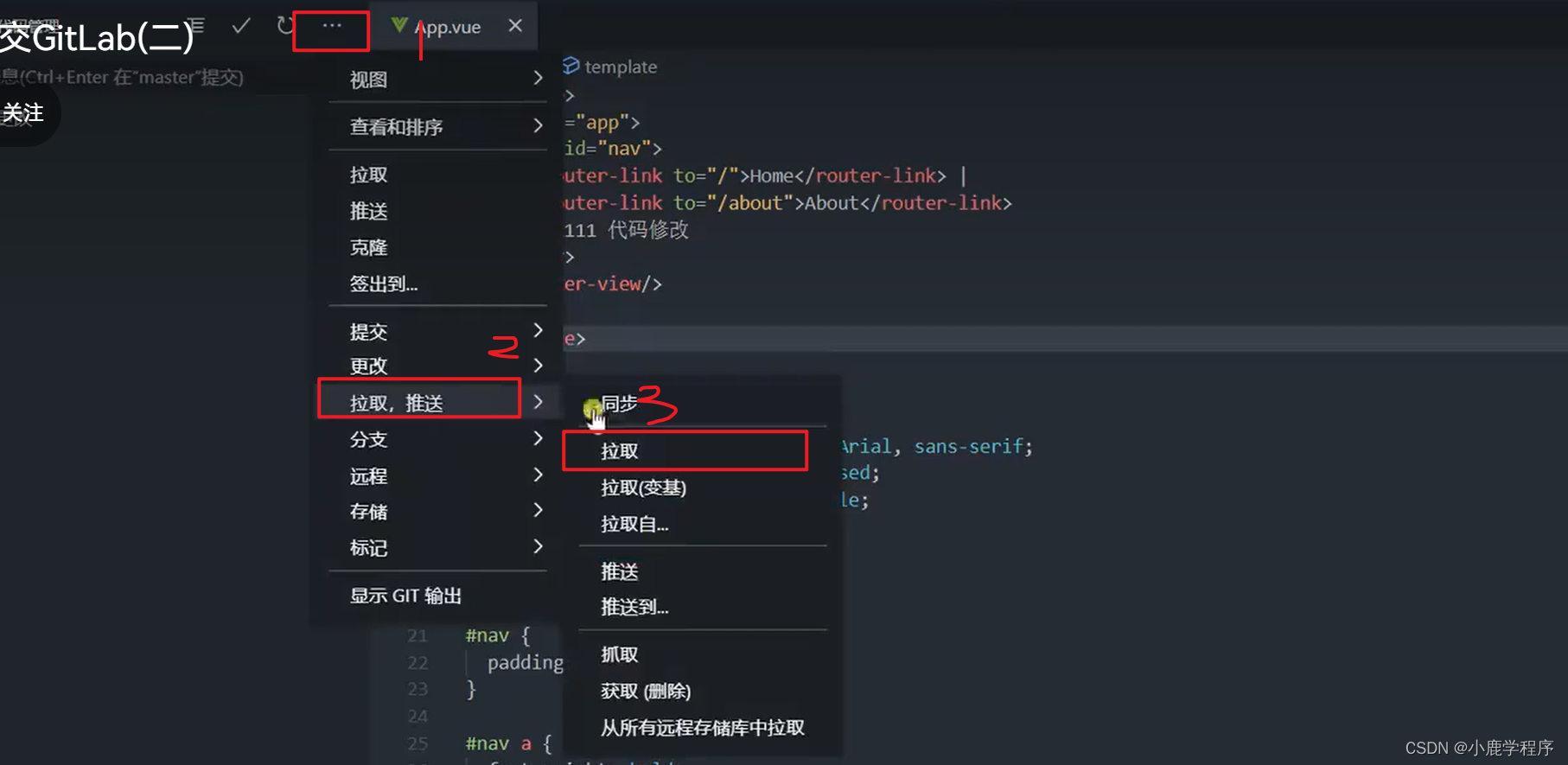The height and width of the screenshot is (765, 1568).
Task: Expand the 标记 submenu arrow
Action: click(538, 546)
